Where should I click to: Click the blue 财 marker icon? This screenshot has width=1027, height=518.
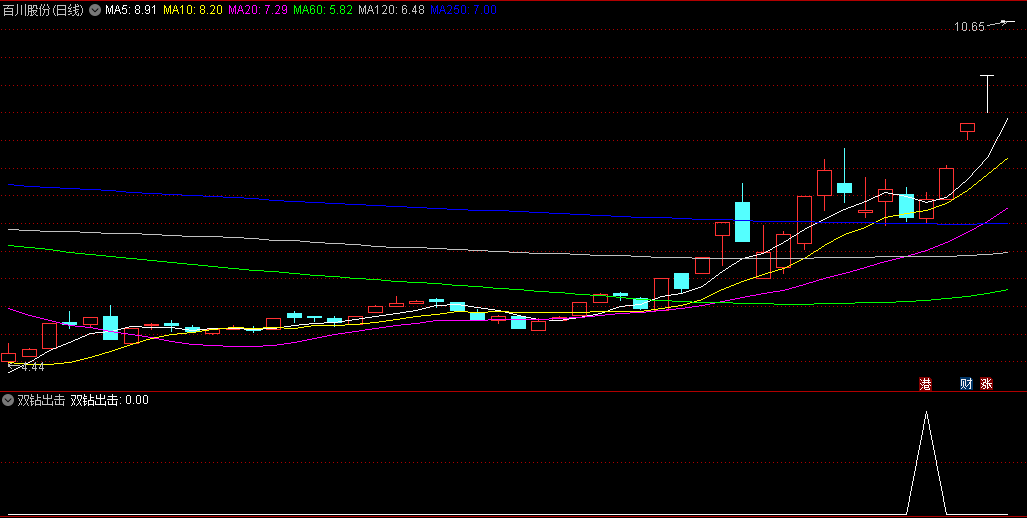coord(966,384)
